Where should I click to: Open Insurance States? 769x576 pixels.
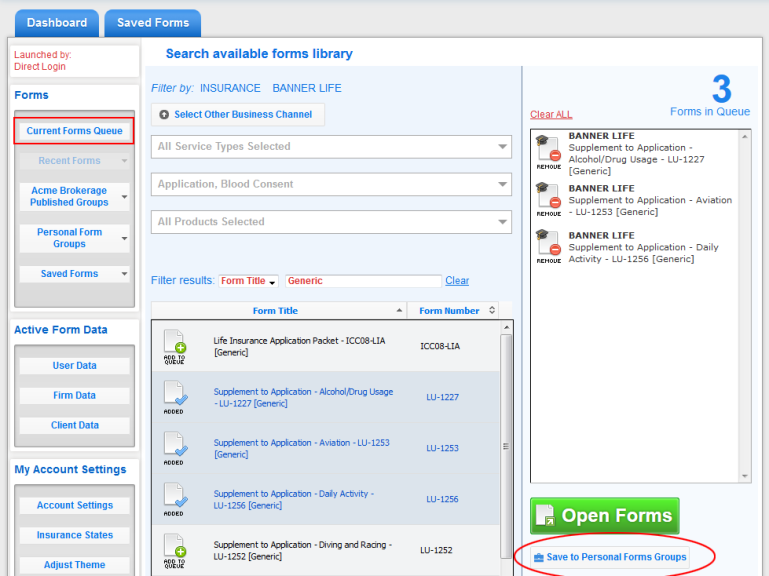click(x=74, y=535)
